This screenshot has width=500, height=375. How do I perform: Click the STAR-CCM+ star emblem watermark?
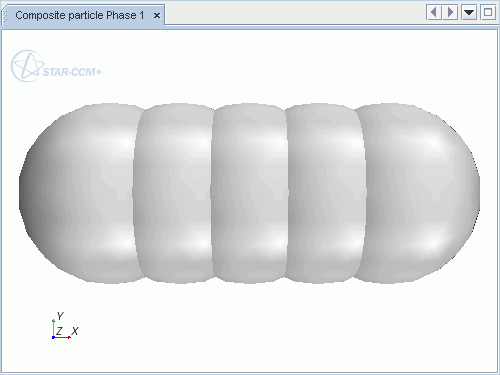[x=27, y=66]
